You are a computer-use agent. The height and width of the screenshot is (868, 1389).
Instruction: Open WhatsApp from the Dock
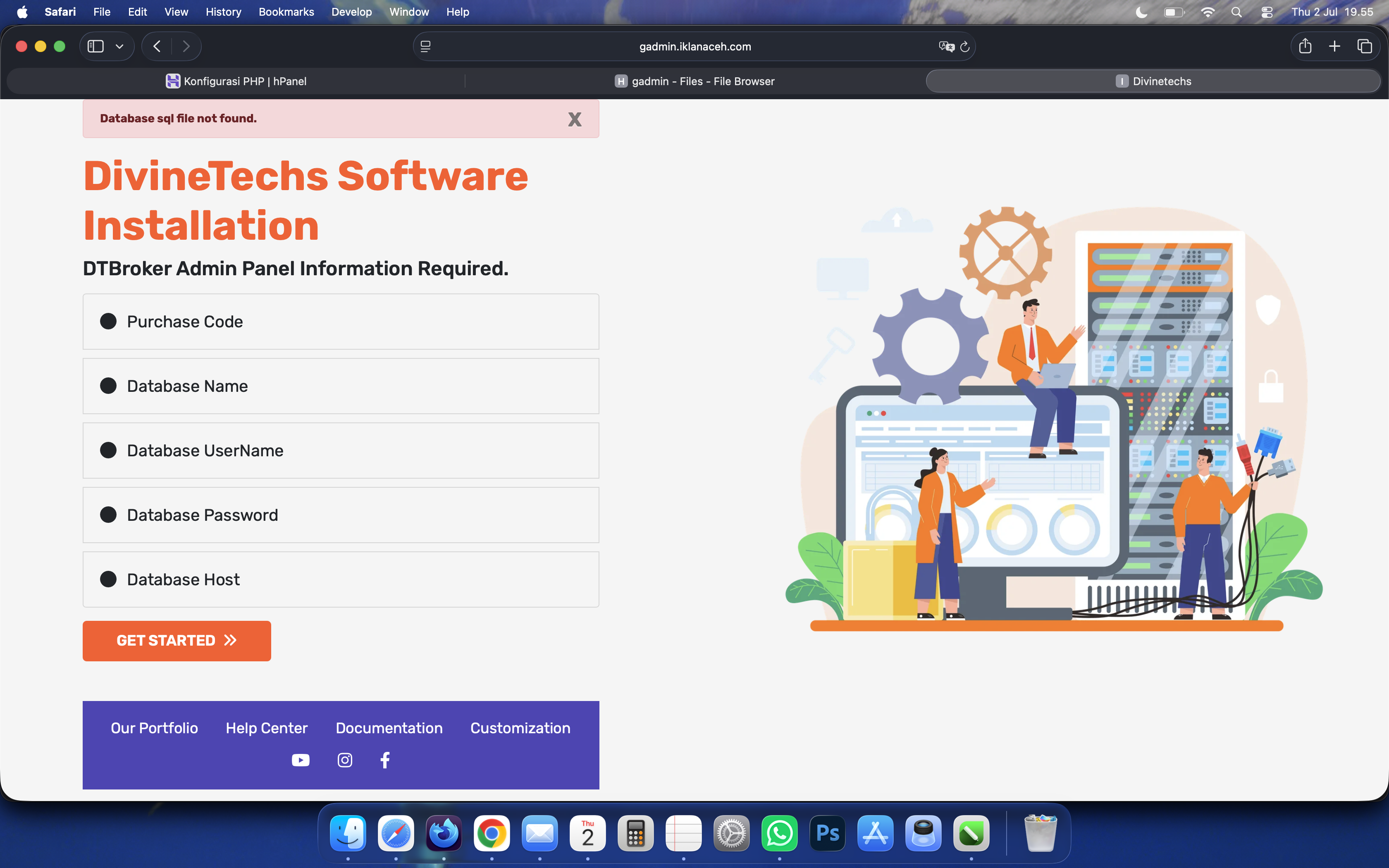(x=779, y=833)
